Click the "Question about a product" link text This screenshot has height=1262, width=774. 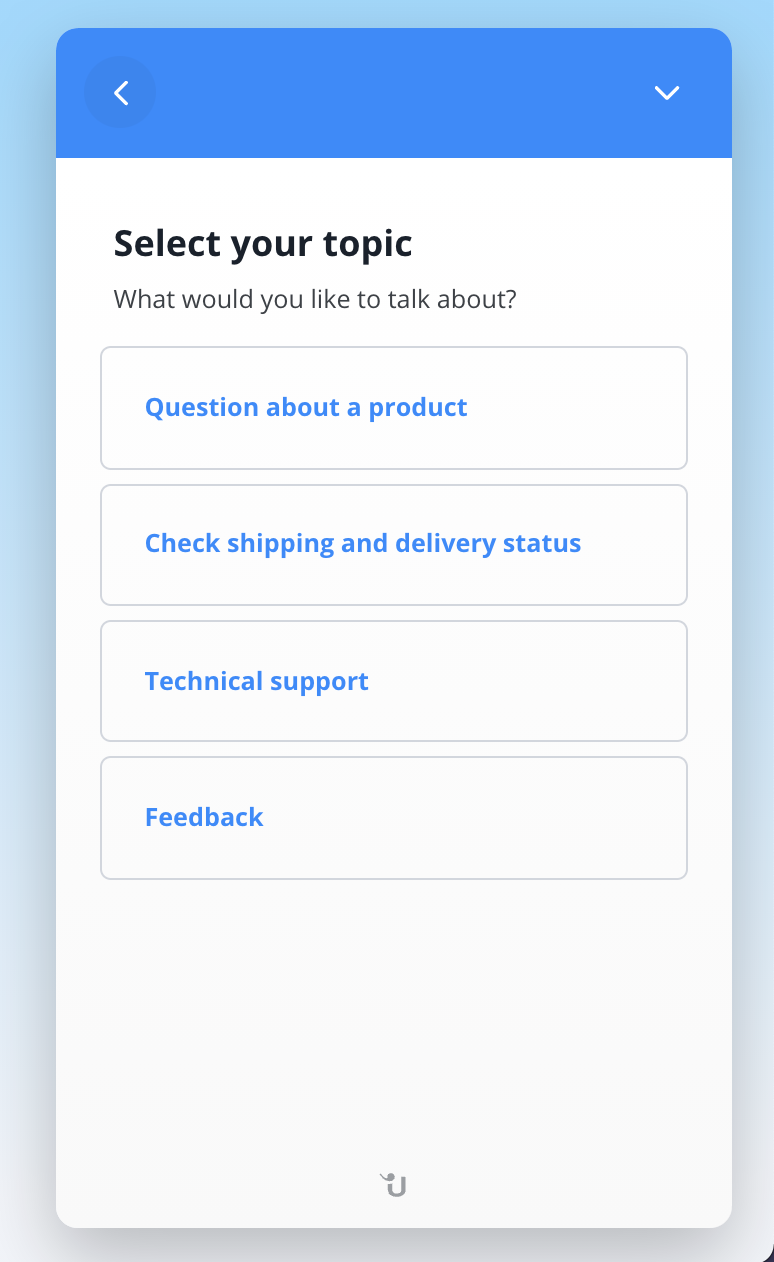306,408
